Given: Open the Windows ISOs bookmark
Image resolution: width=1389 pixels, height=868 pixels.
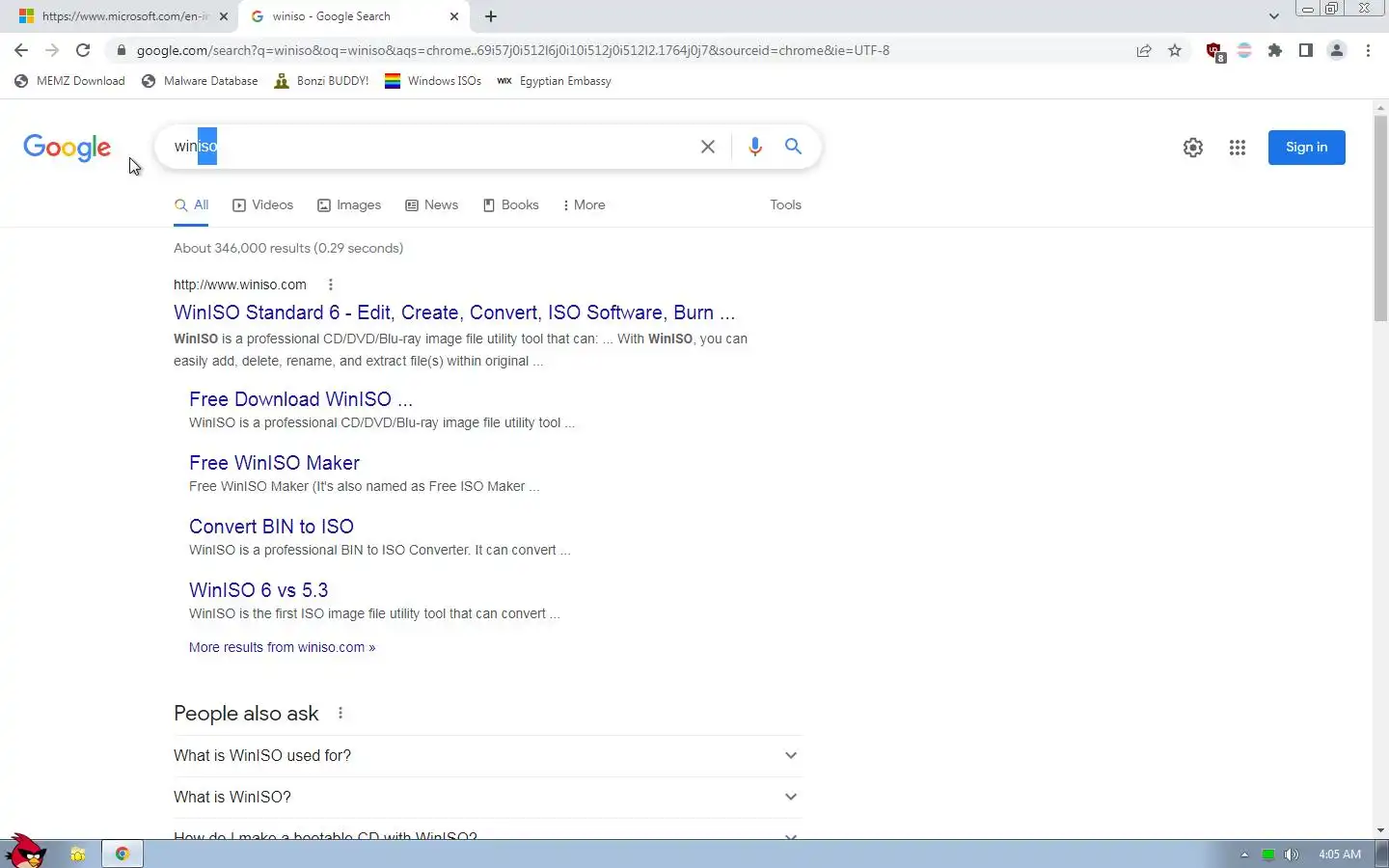Looking at the screenshot, I should pyautogui.click(x=433, y=81).
